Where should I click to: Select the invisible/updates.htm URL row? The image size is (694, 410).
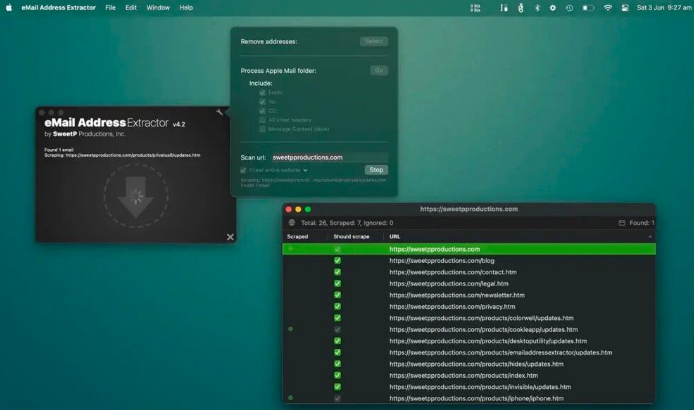tap(469, 387)
